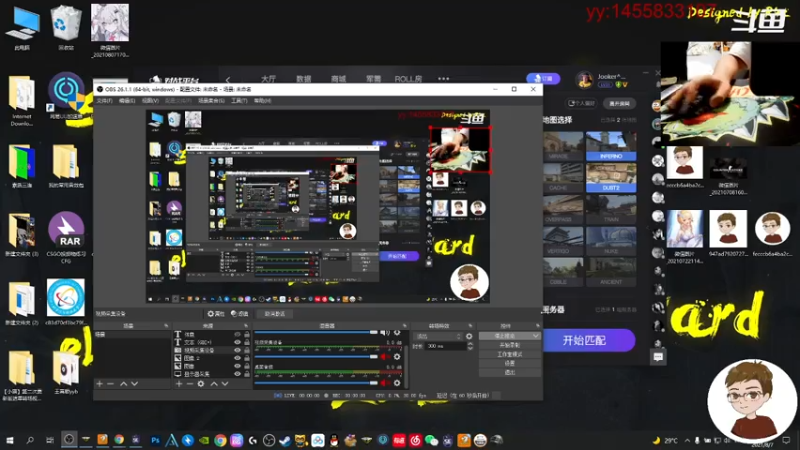This screenshot has width=800, height=450.
Task: Move scene down with arrow icon
Action: coord(134,384)
